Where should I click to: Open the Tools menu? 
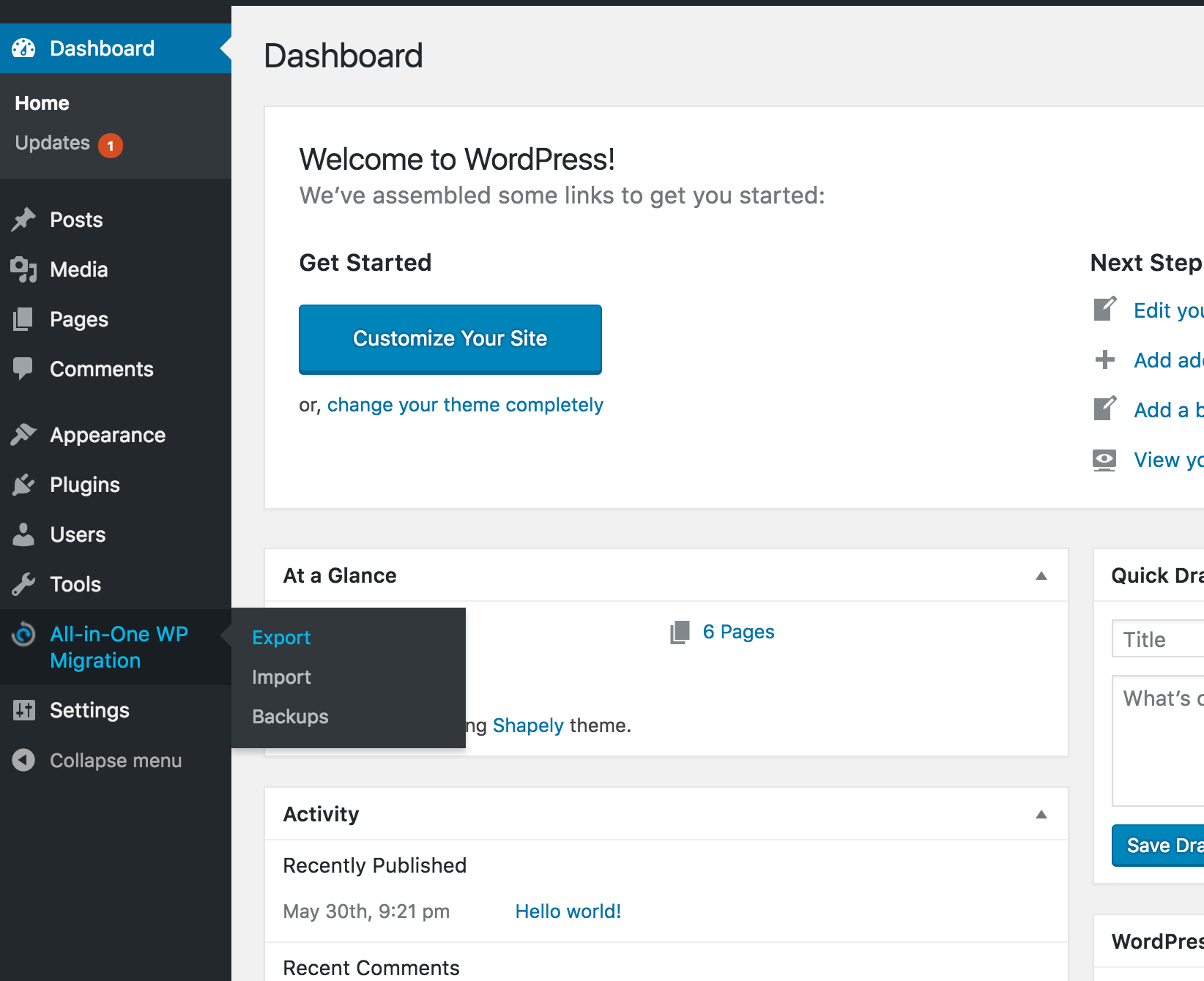click(116, 584)
